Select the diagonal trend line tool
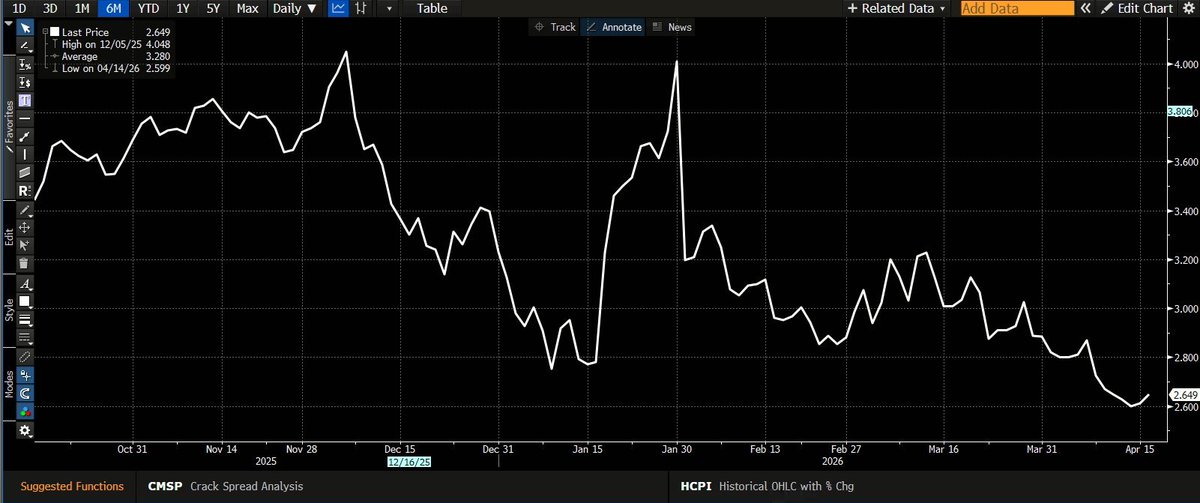The height and width of the screenshot is (503, 1200). [25, 137]
